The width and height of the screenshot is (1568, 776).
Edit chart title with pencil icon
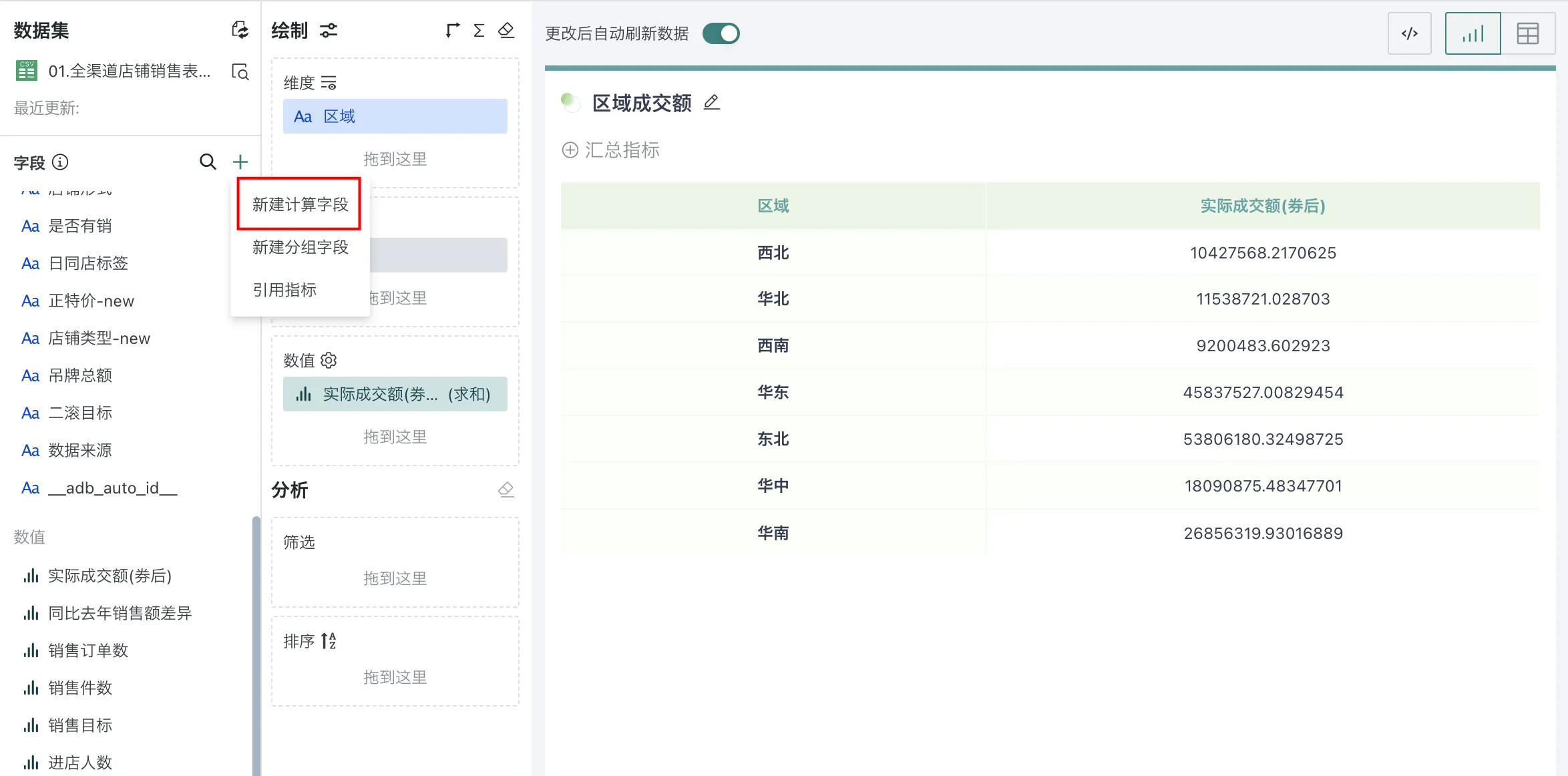[x=712, y=102]
